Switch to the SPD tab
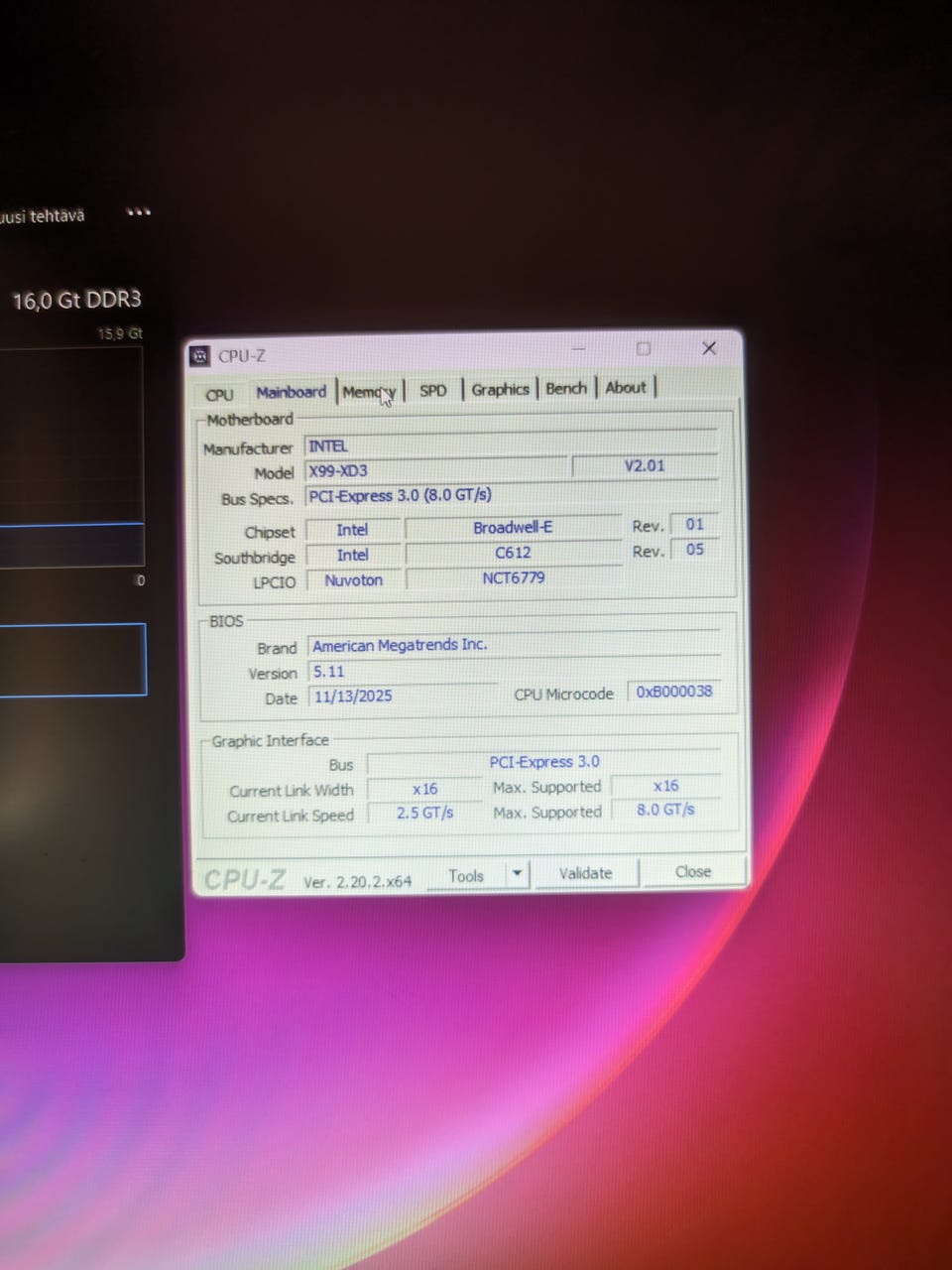This screenshot has width=952, height=1270. 433,390
